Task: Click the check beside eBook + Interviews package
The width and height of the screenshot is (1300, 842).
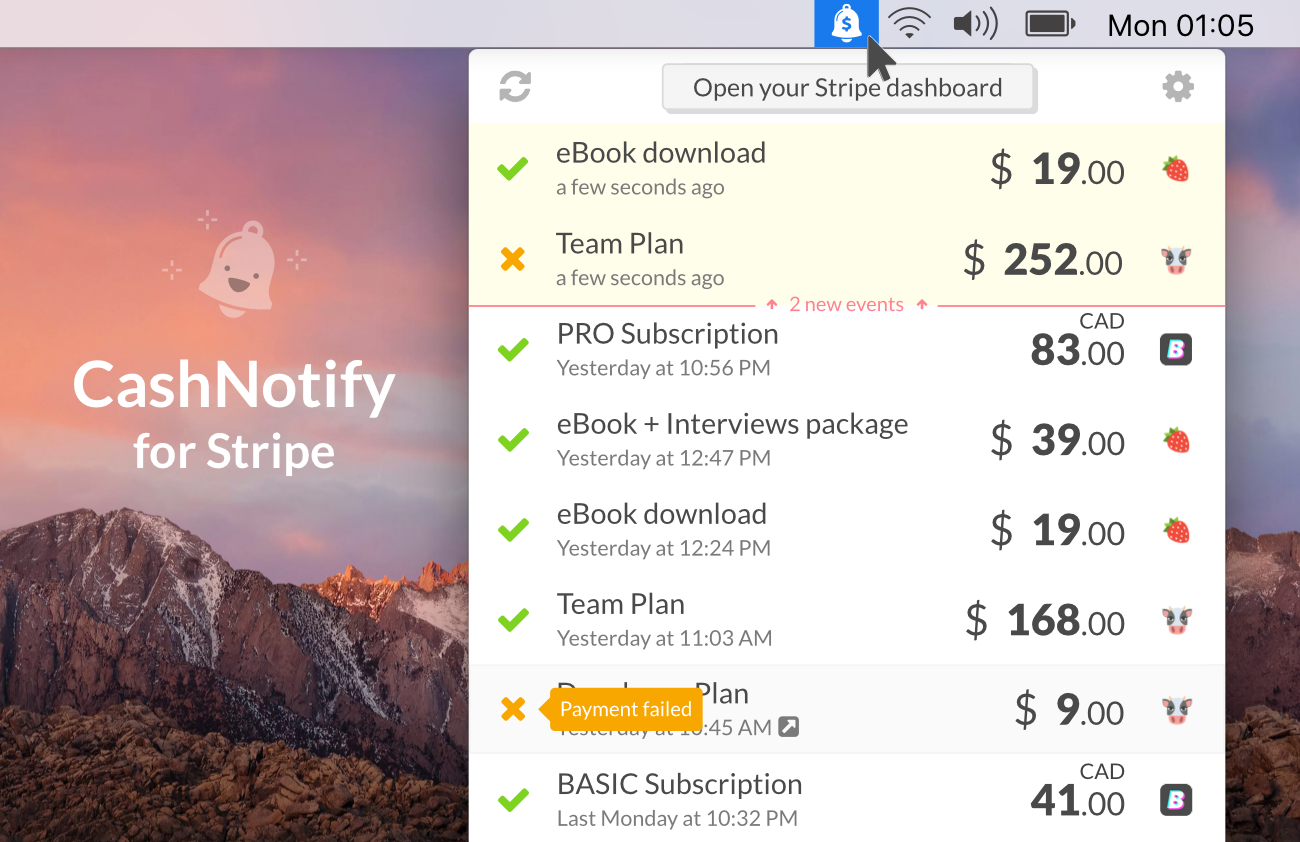Action: pos(513,440)
